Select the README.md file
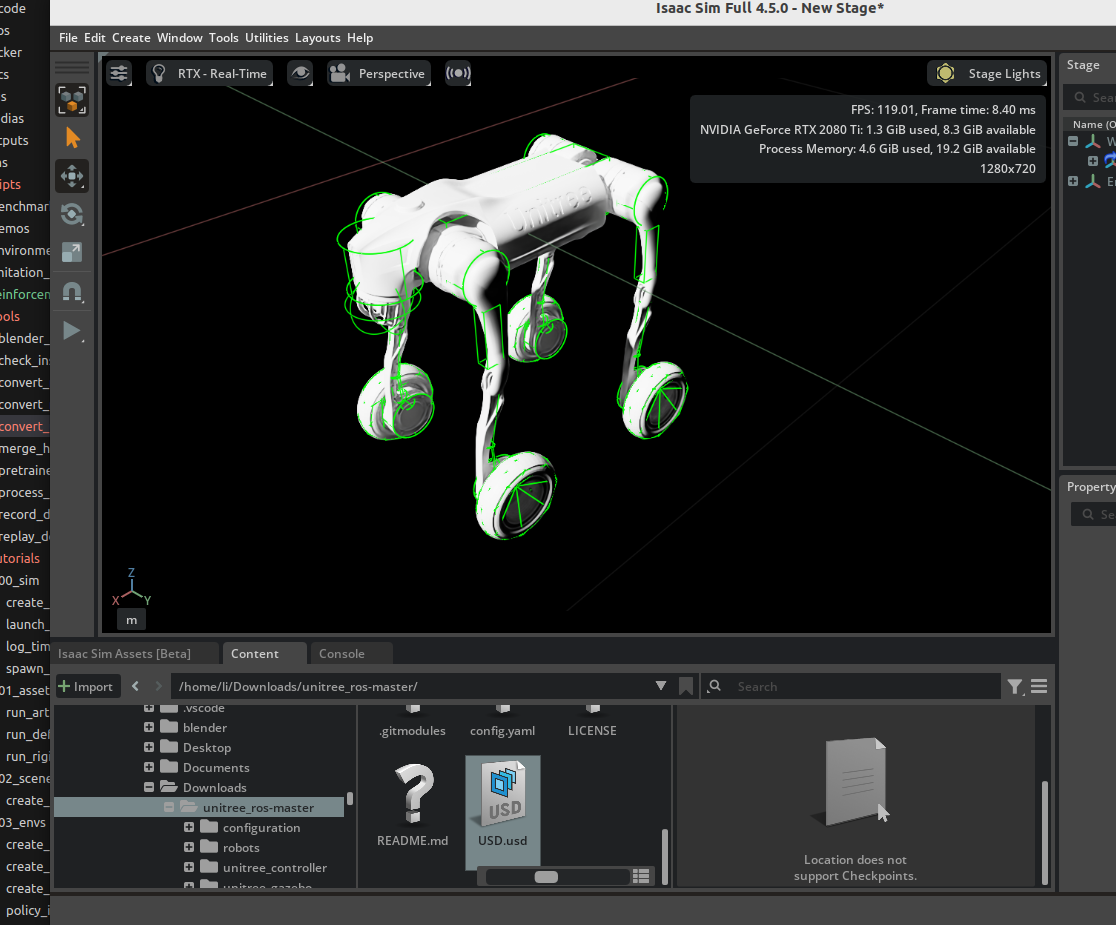Viewport: 1116px width, 925px height. point(413,804)
